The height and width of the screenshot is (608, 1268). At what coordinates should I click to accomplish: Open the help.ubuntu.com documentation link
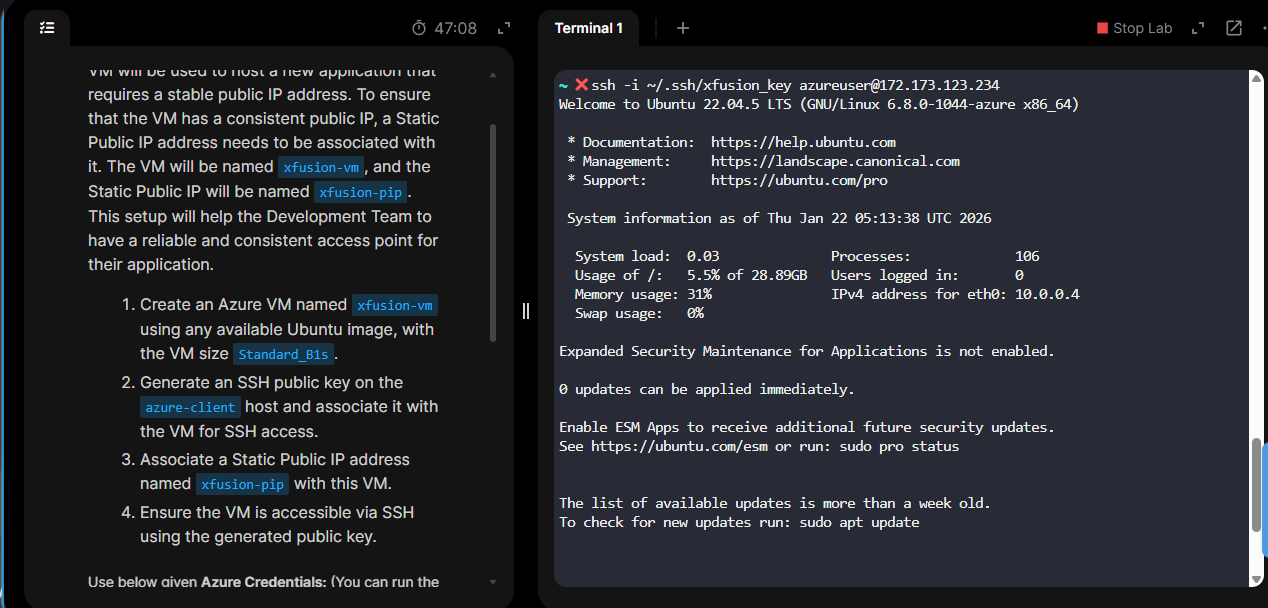(x=803, y=142)
